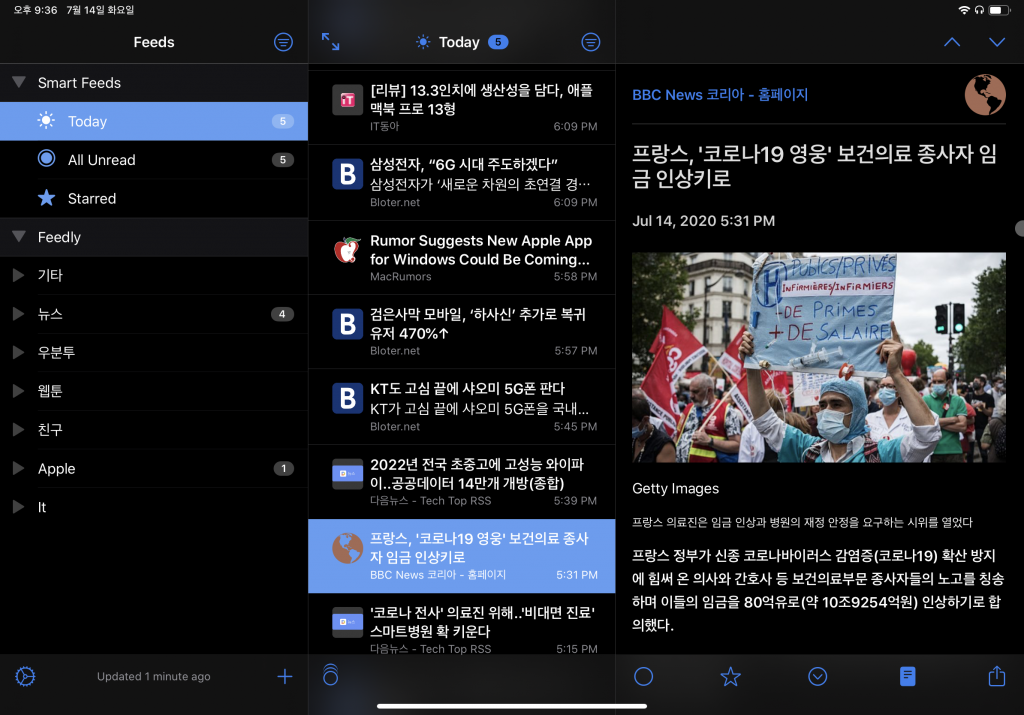Tap globe icon in selected BBC row
Viewport: 1024px width, 715px height.
click(347, 548)
